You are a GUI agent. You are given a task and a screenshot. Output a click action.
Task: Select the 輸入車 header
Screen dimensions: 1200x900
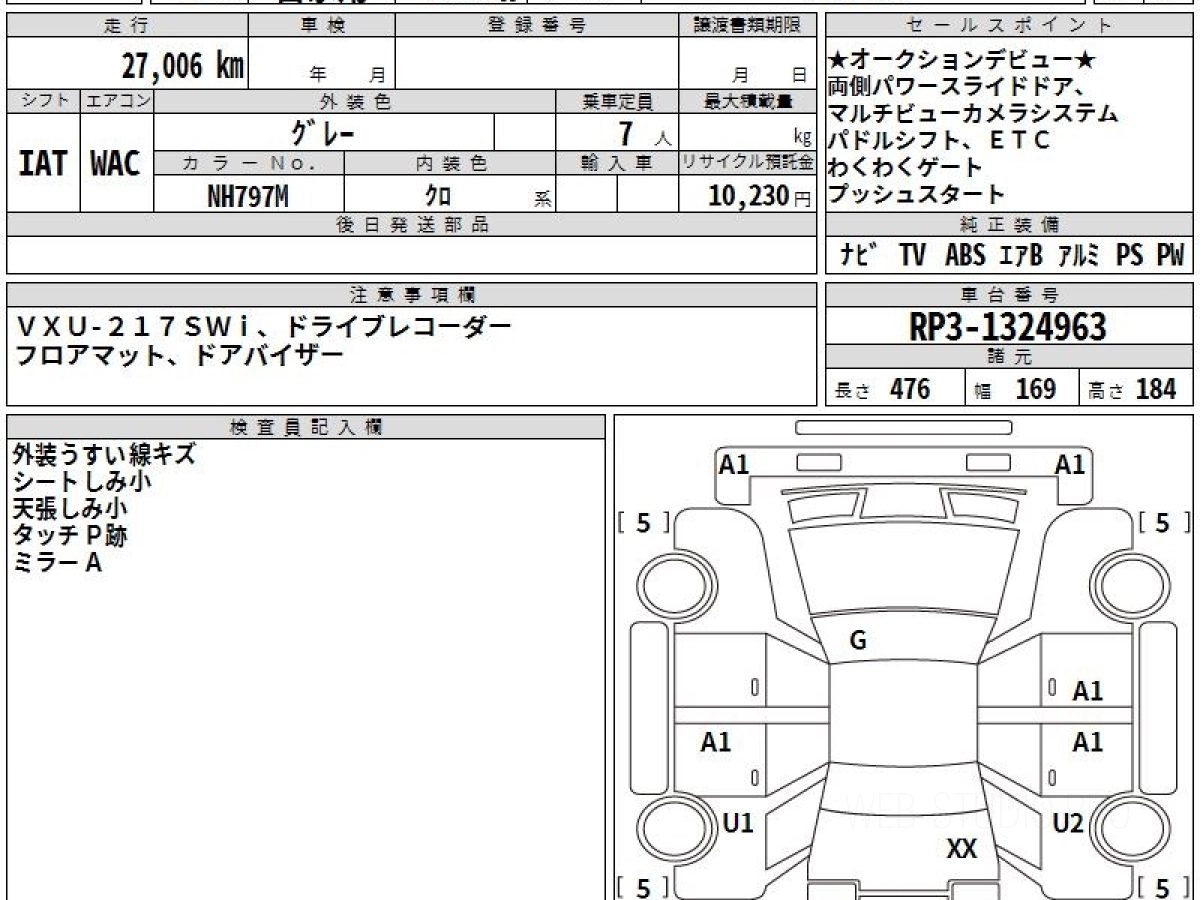617,163
